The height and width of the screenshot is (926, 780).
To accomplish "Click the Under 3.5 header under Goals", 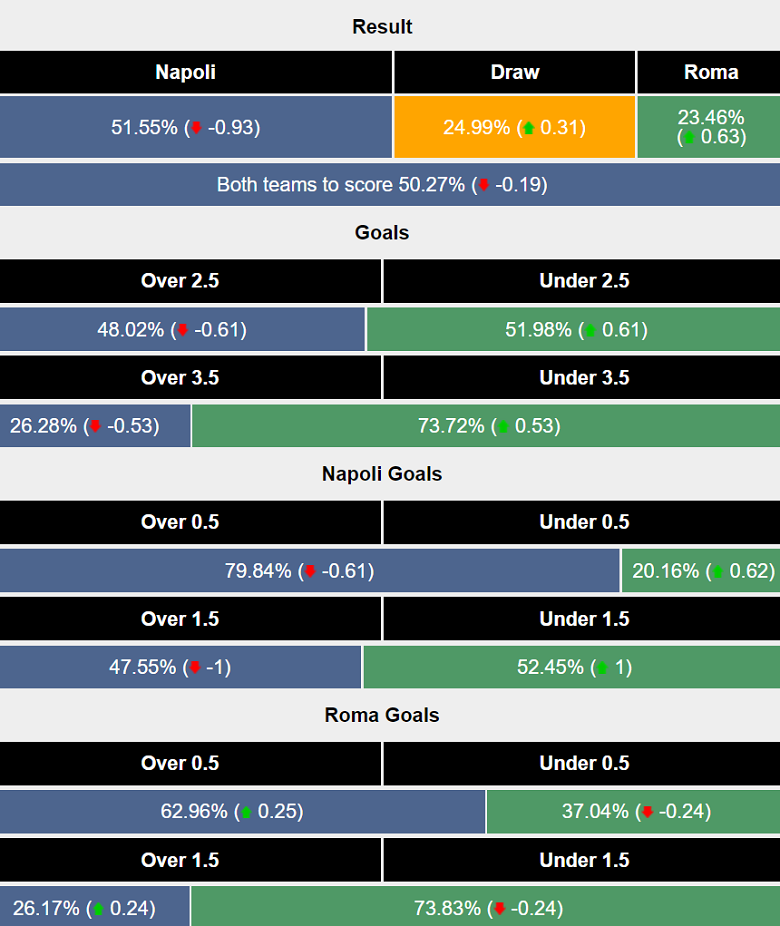I will [584, 378].
